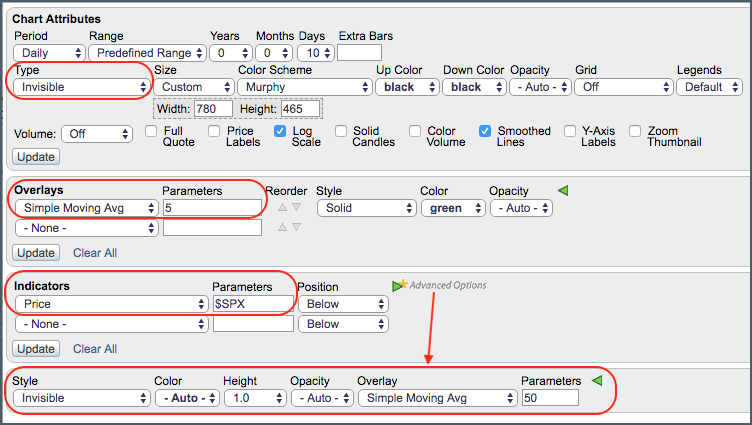Move Simple Moving Avg overlay down

[x=295, y=208]
